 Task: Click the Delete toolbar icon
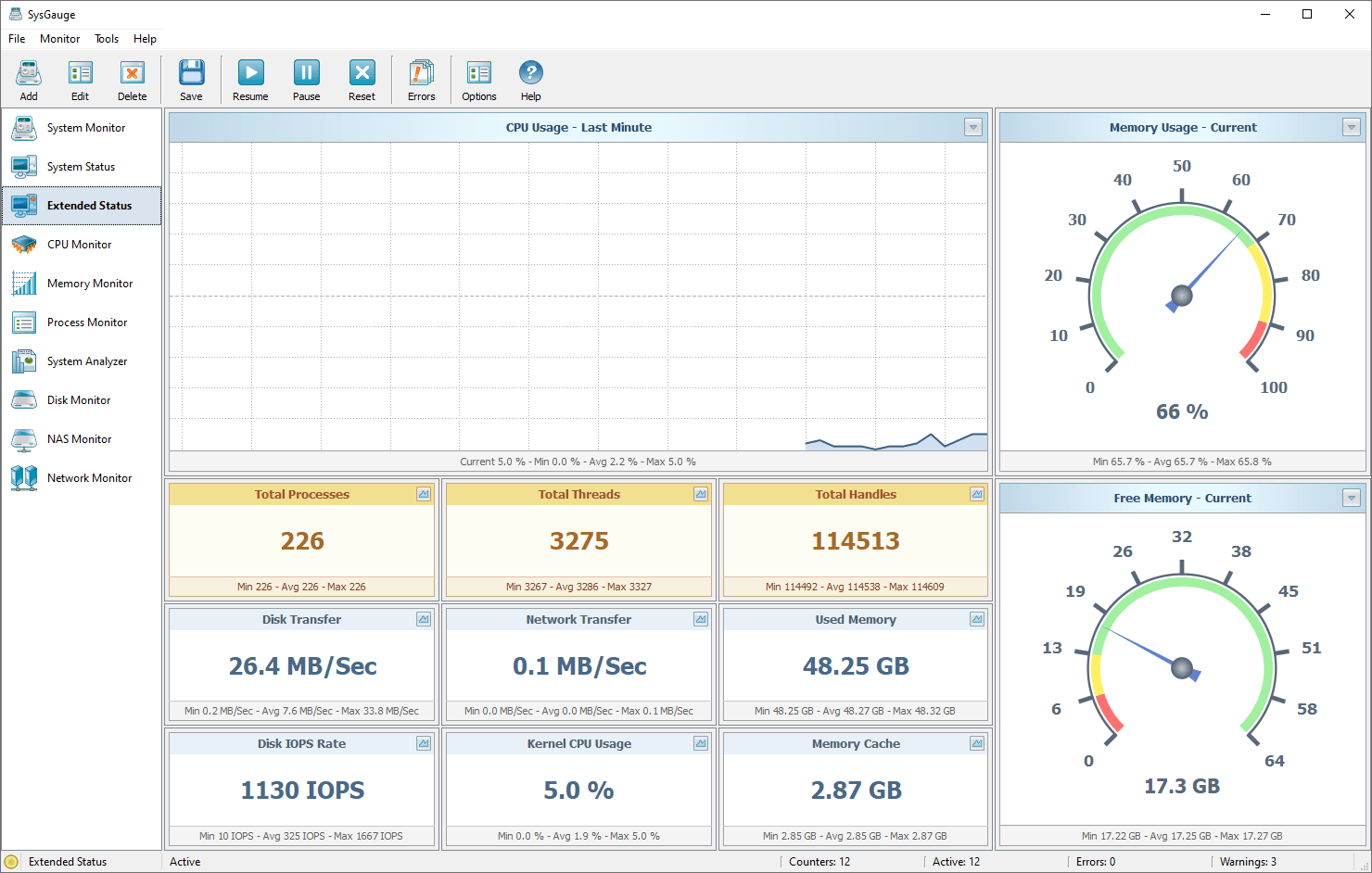pyautogui.click(x=132, y=73)
